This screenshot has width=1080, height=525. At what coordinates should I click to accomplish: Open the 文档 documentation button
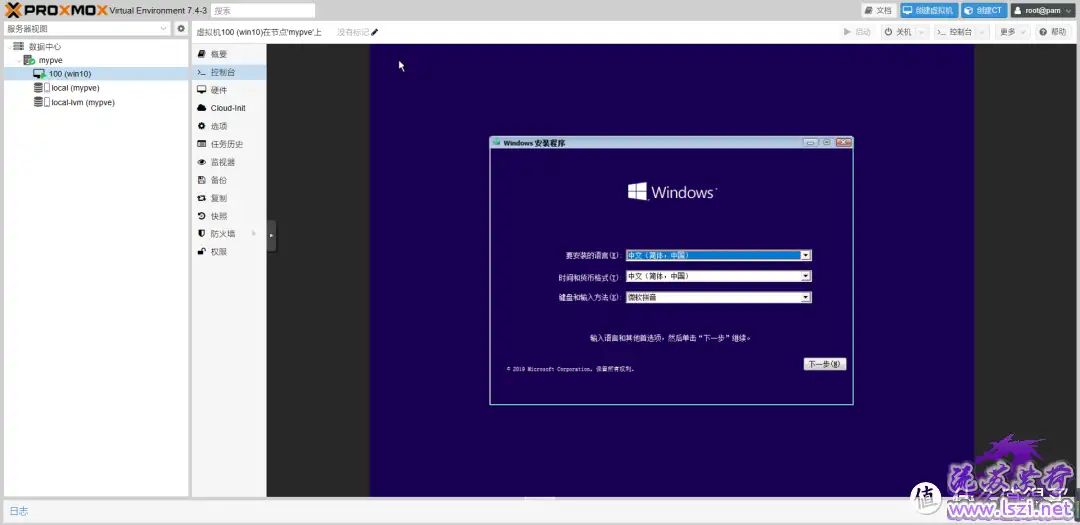(879, 10)
